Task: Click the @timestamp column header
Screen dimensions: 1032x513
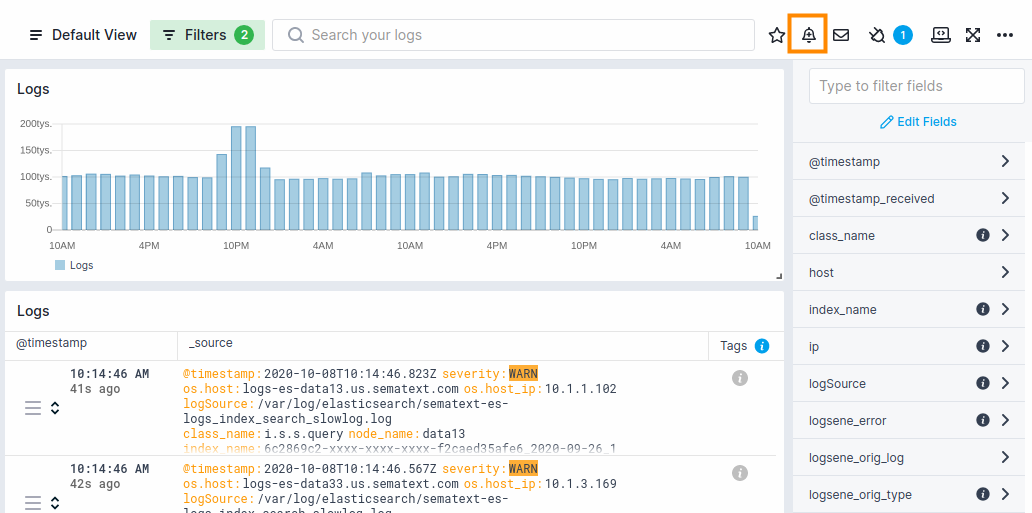Action: pos(52,343)
